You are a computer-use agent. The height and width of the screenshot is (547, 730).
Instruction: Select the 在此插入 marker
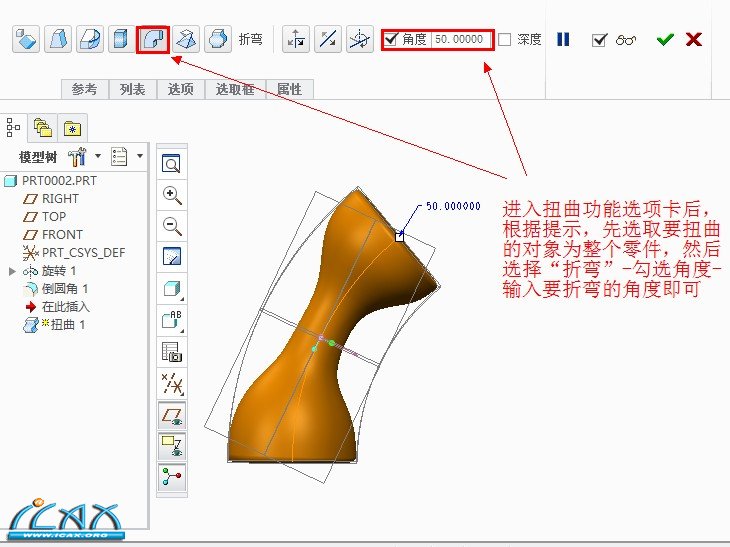[57, 307]
